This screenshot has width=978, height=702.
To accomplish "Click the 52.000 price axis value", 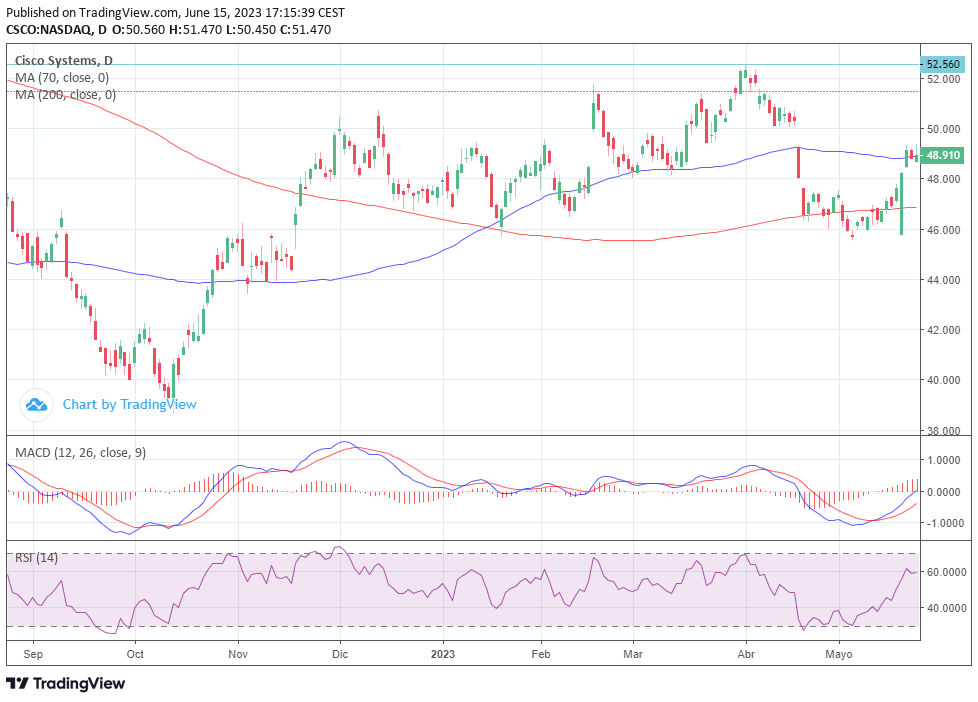I will pyautogui.click(x=944, y=79).
